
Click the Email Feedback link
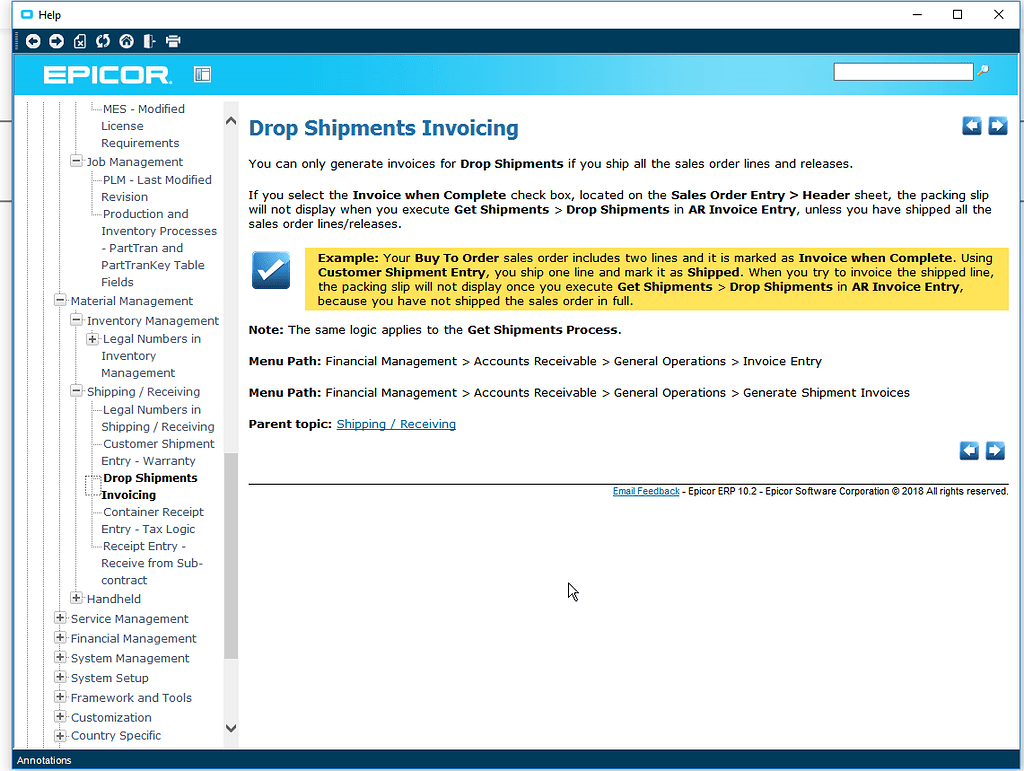(x=646, y=491)
